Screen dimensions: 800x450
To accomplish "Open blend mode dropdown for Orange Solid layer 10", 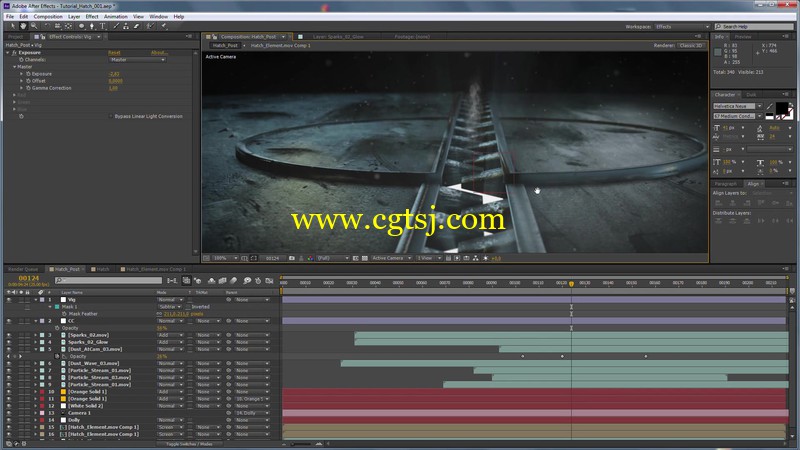I will [x=170, y=392].
